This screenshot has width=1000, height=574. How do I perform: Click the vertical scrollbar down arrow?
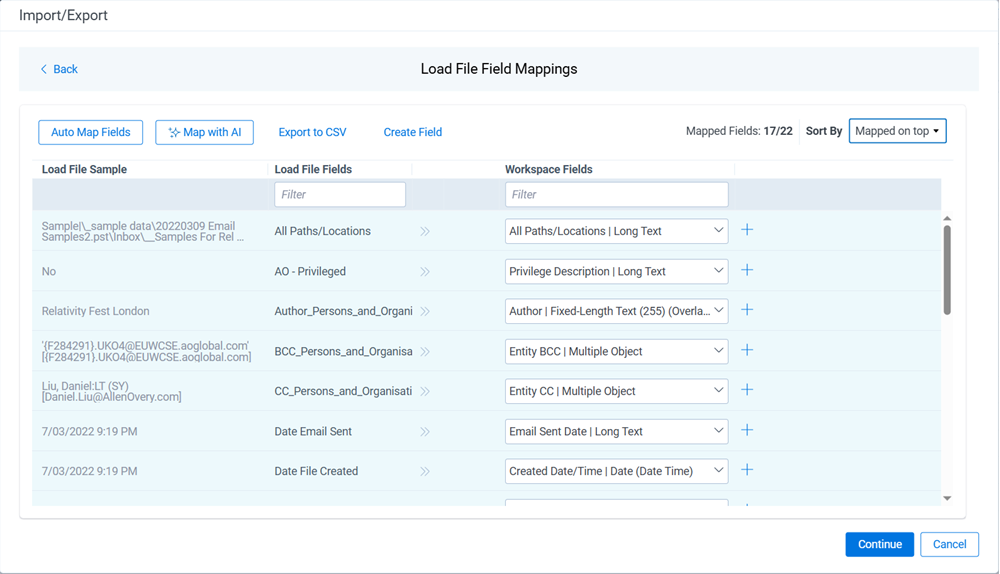click(947, 498)
